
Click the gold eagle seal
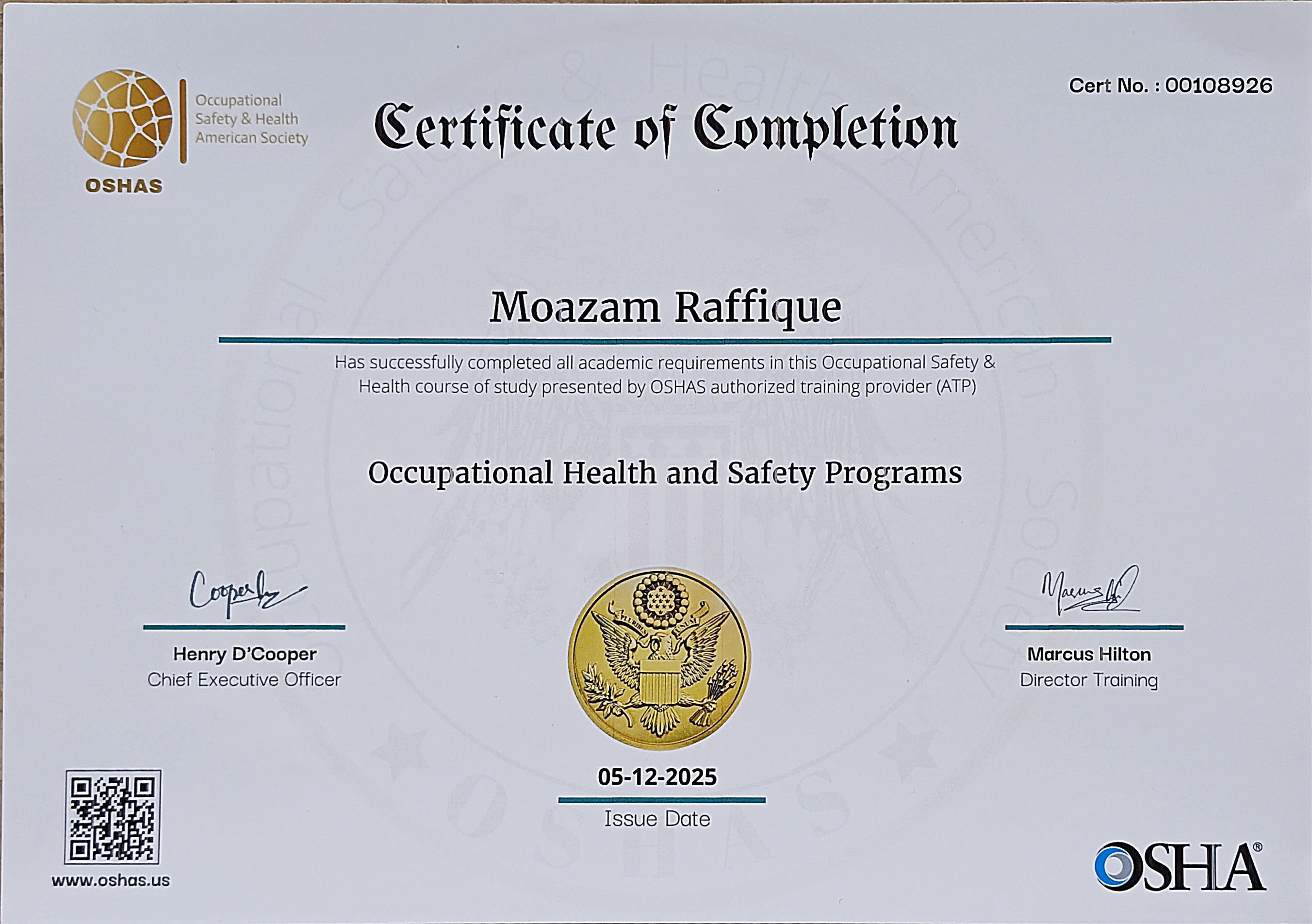point(659,658)
